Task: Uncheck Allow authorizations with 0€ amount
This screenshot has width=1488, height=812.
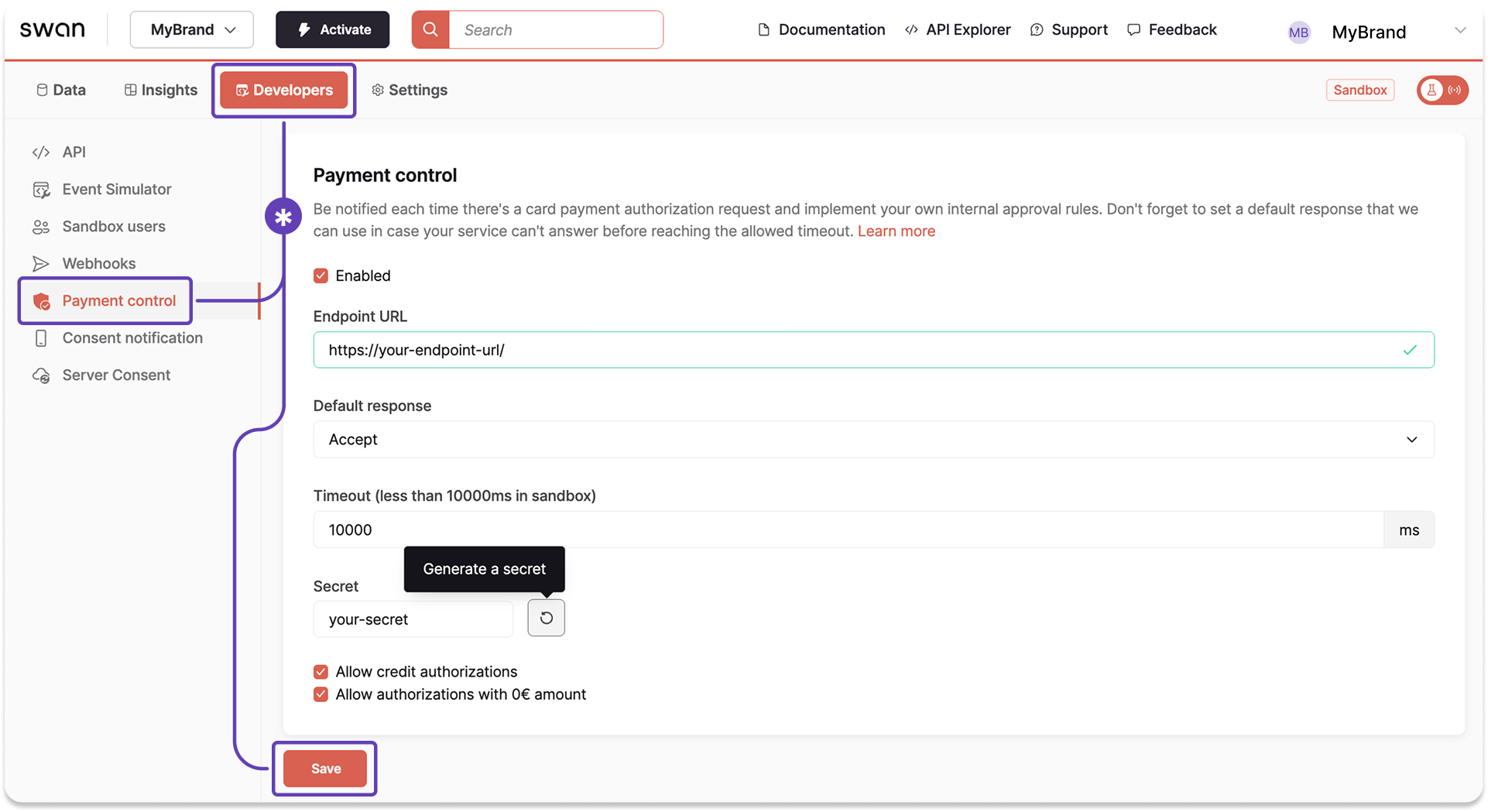Action: click(321, 694)
